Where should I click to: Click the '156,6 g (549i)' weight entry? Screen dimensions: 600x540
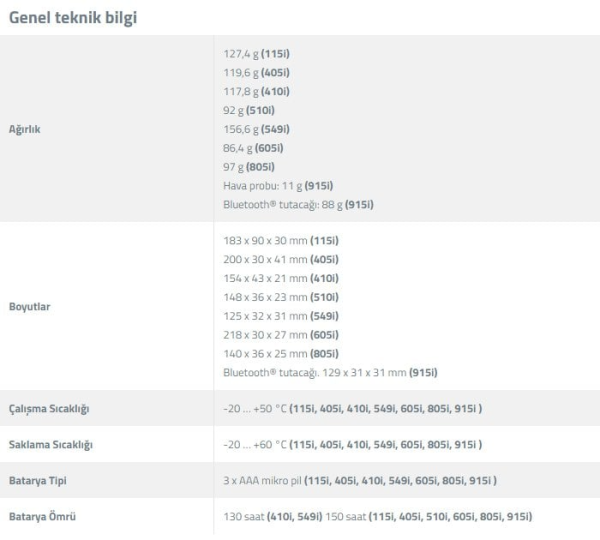(256, 129)
